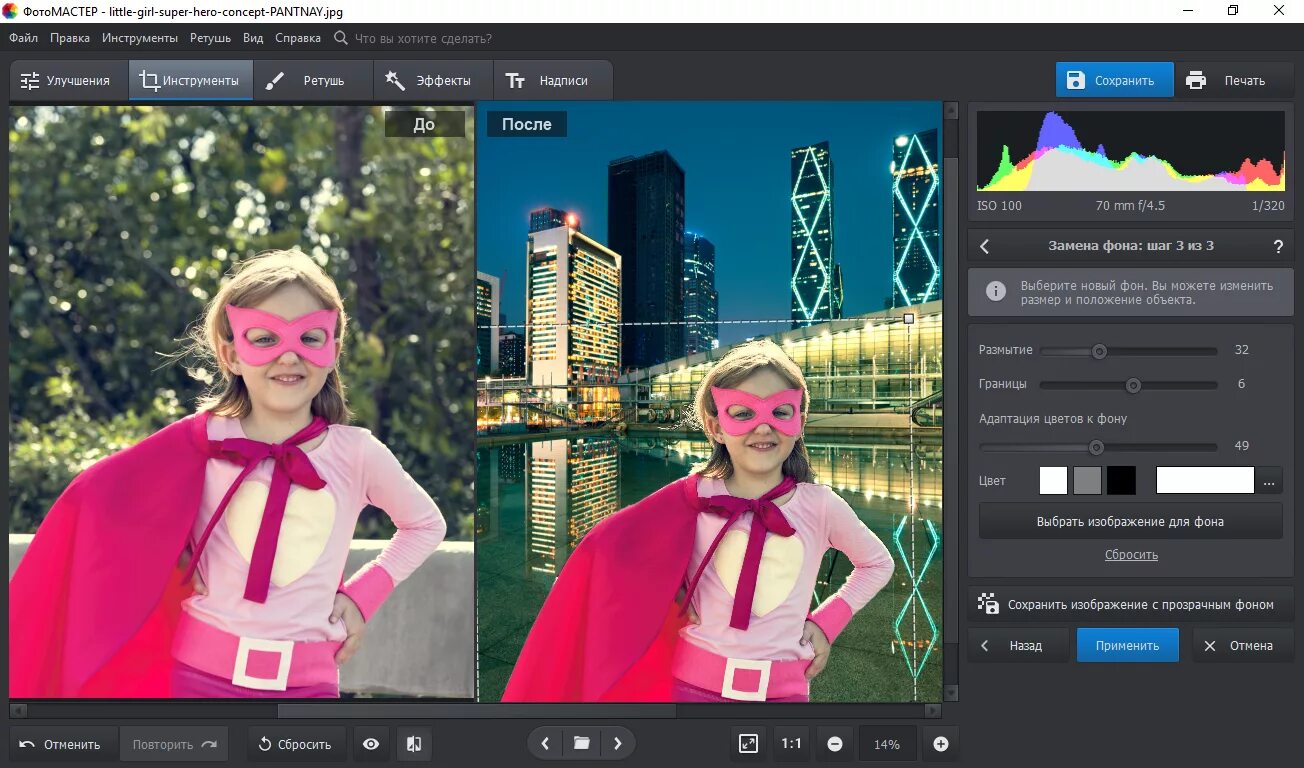
Task: Adjust the Адаптация цветов к фону slider
Action: pyautogui.click(x=1098, y=447)
